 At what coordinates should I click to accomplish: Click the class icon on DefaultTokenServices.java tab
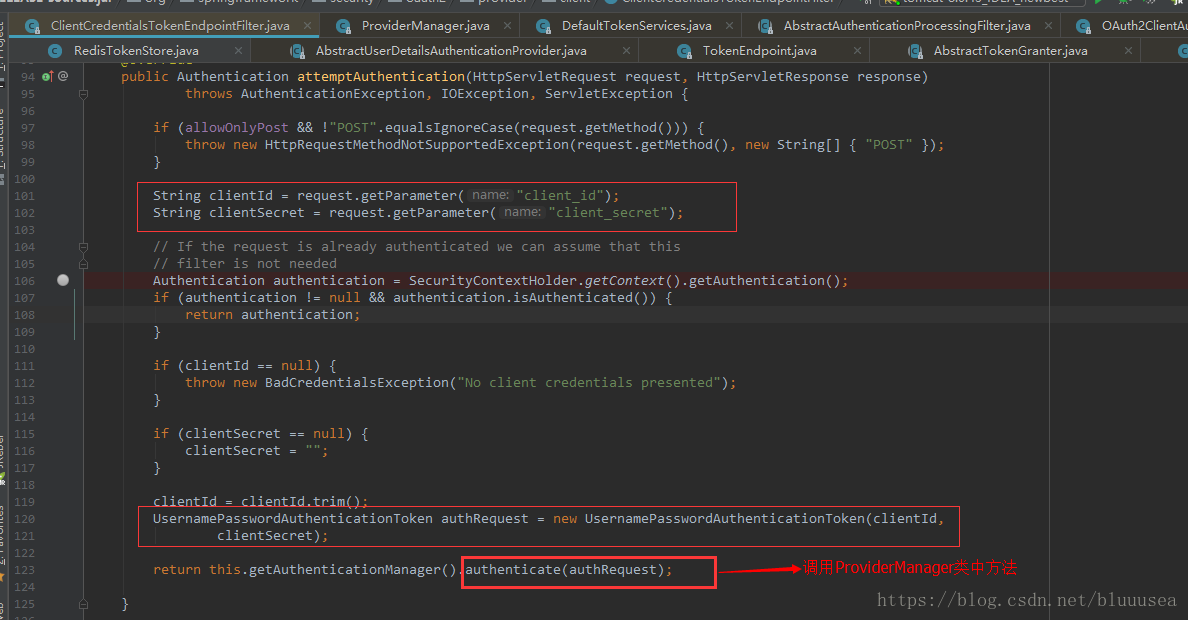point(543,26)
